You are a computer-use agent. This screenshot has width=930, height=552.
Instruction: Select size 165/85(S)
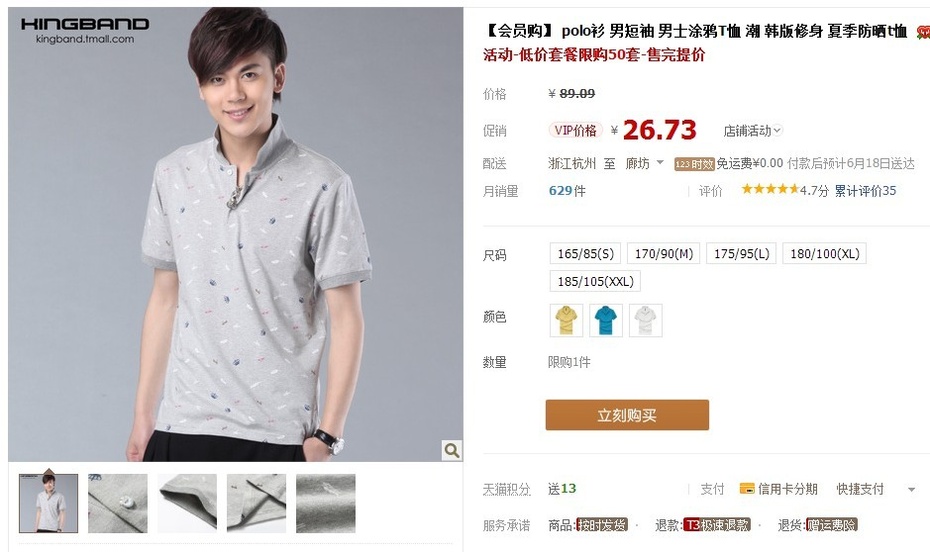coord(585,254)
